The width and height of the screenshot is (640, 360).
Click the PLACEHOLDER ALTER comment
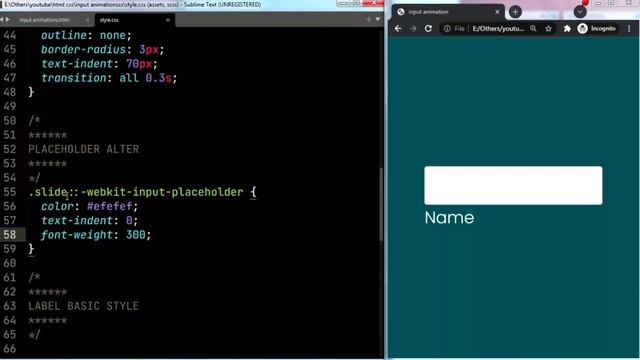[x=84, y=149]
